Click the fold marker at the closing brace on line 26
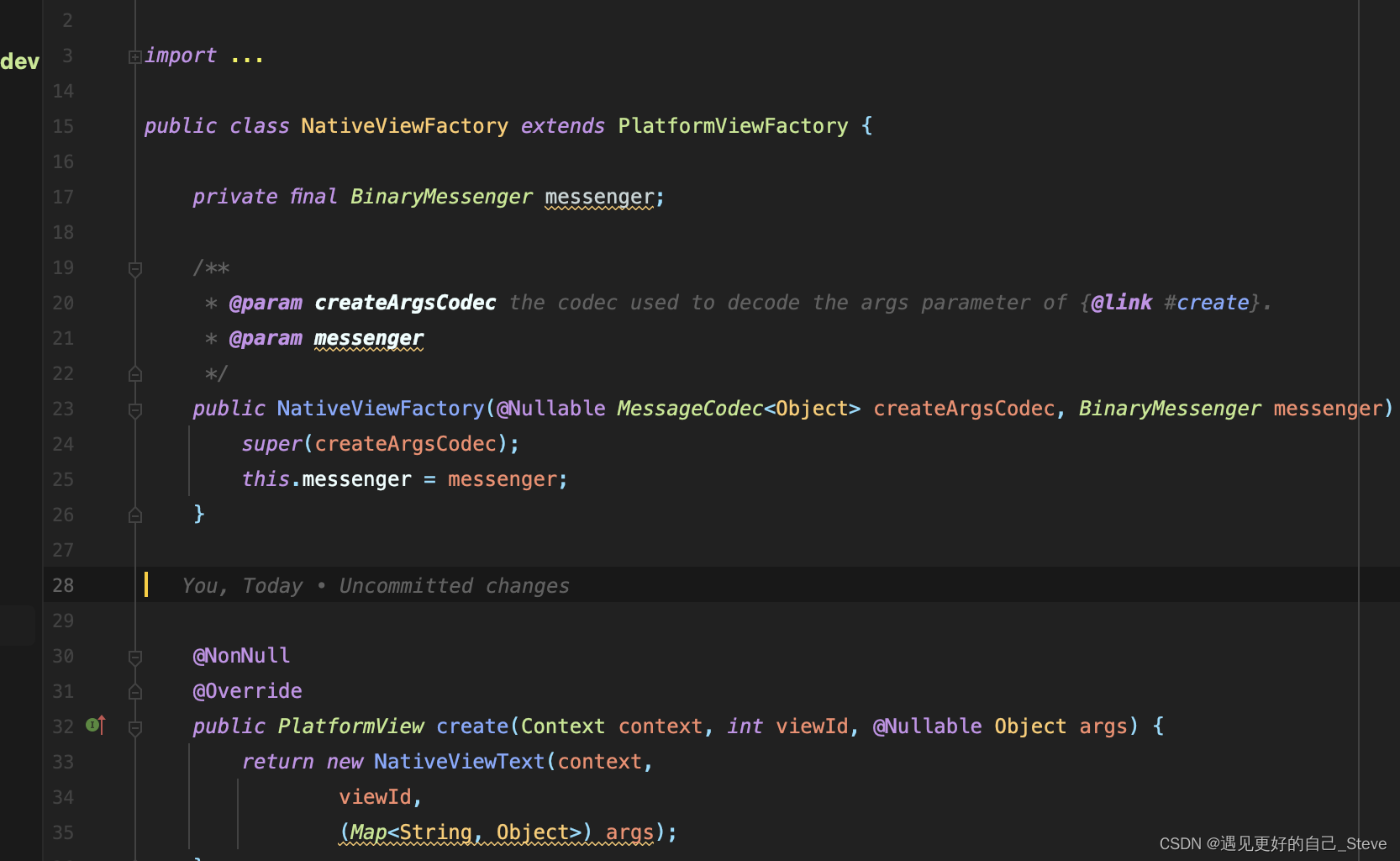The width and height of the screenshot is (1400, 861). [134, 515]
